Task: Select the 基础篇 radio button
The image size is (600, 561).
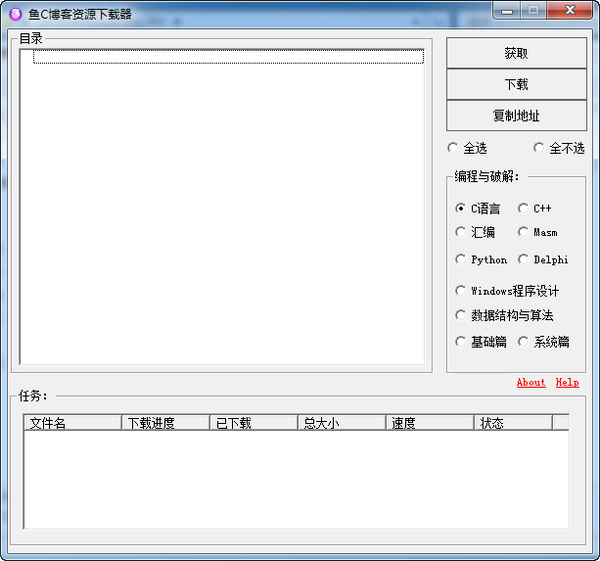Action: click(460, 341)
